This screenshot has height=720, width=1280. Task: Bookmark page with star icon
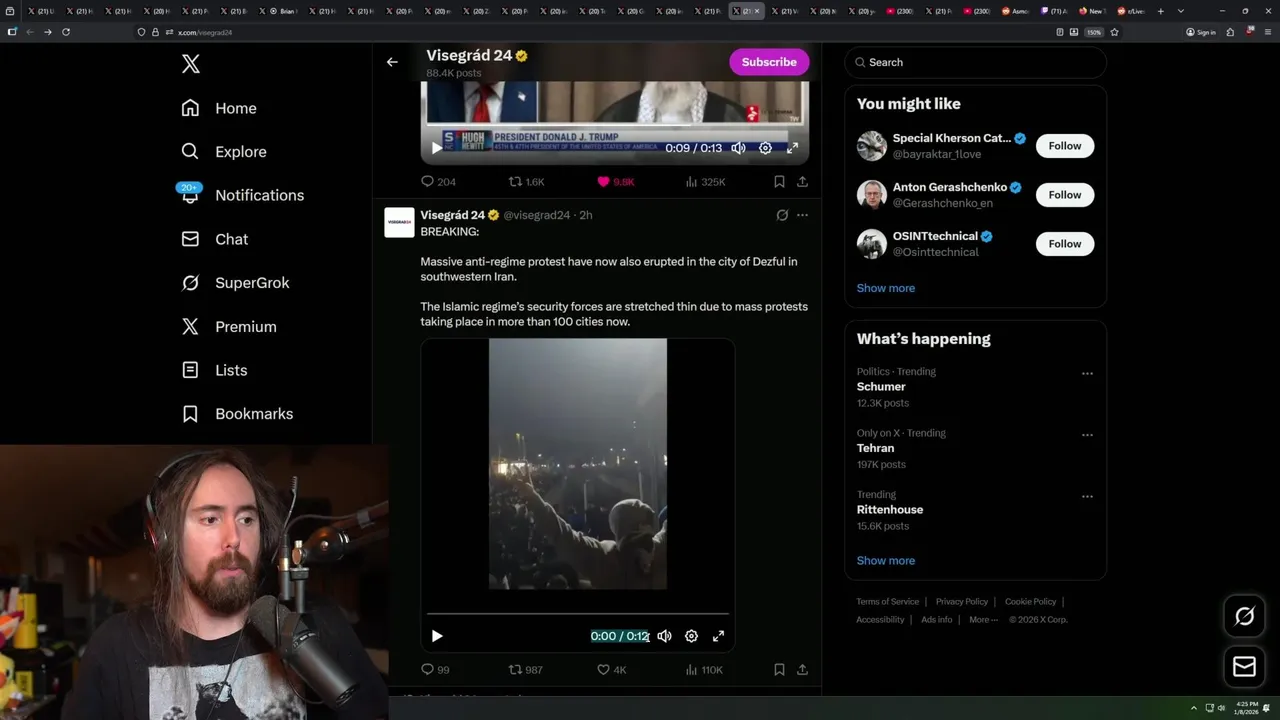[1114, 32]
